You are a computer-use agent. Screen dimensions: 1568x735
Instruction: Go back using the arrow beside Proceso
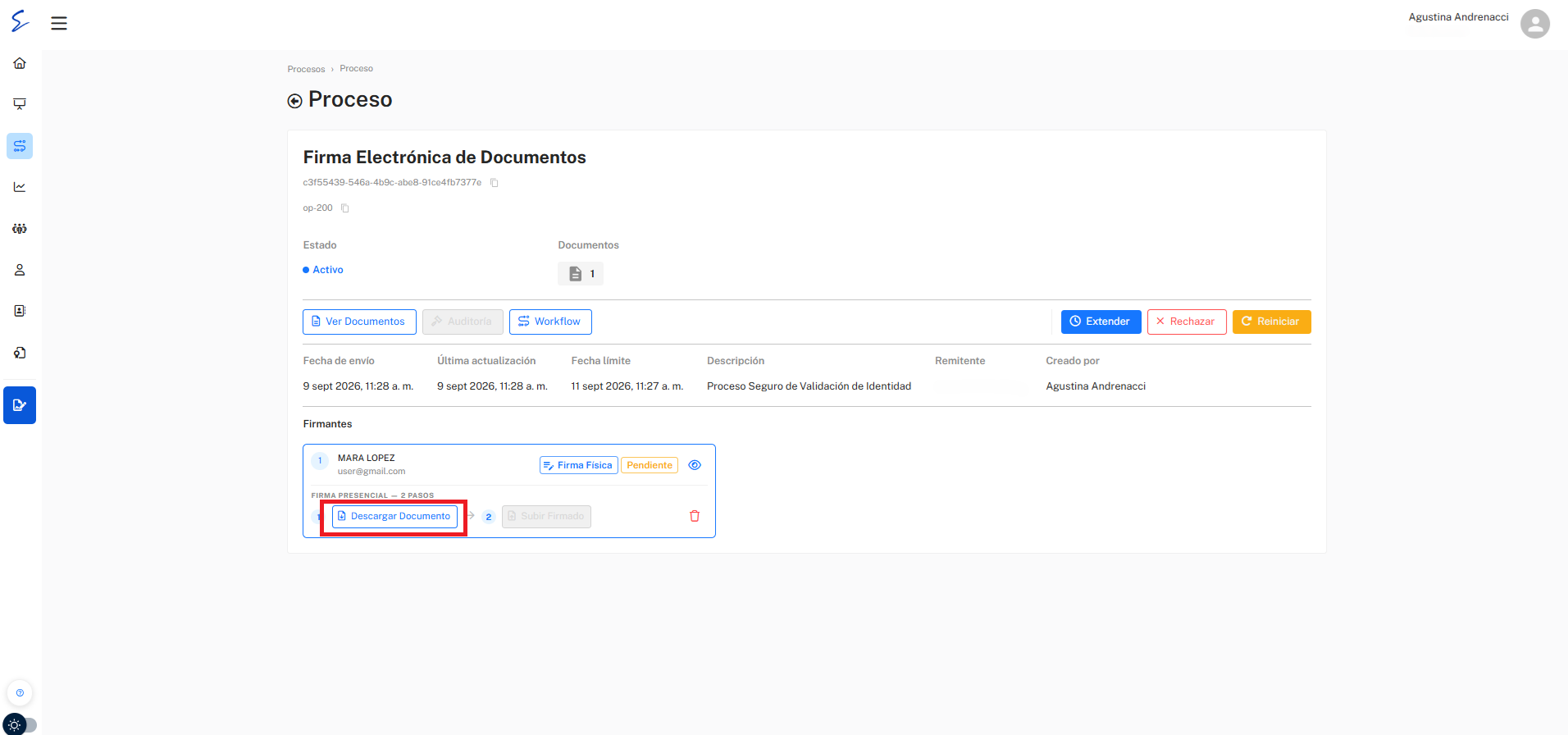click(x=294, y=101)
